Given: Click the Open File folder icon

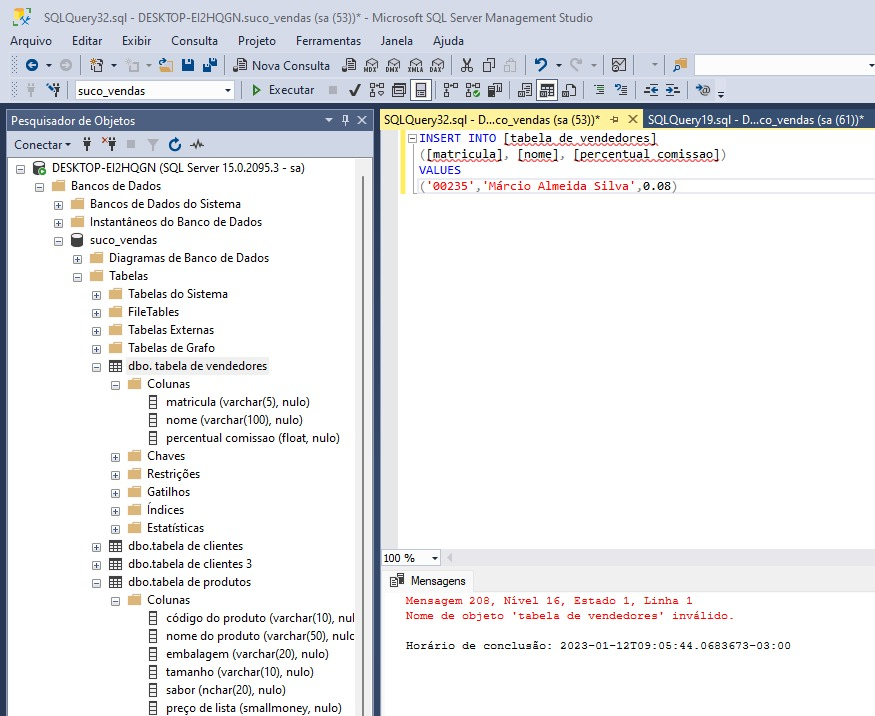Looking at the screenshot, I should point(165,65).
